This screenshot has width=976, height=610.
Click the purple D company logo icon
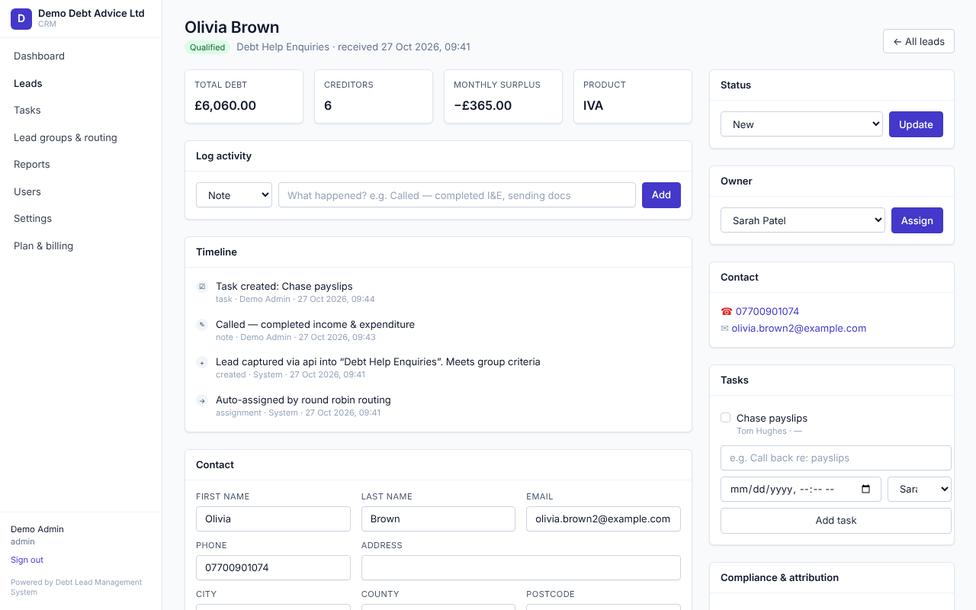pyautogui.click(x=21, y=19)
